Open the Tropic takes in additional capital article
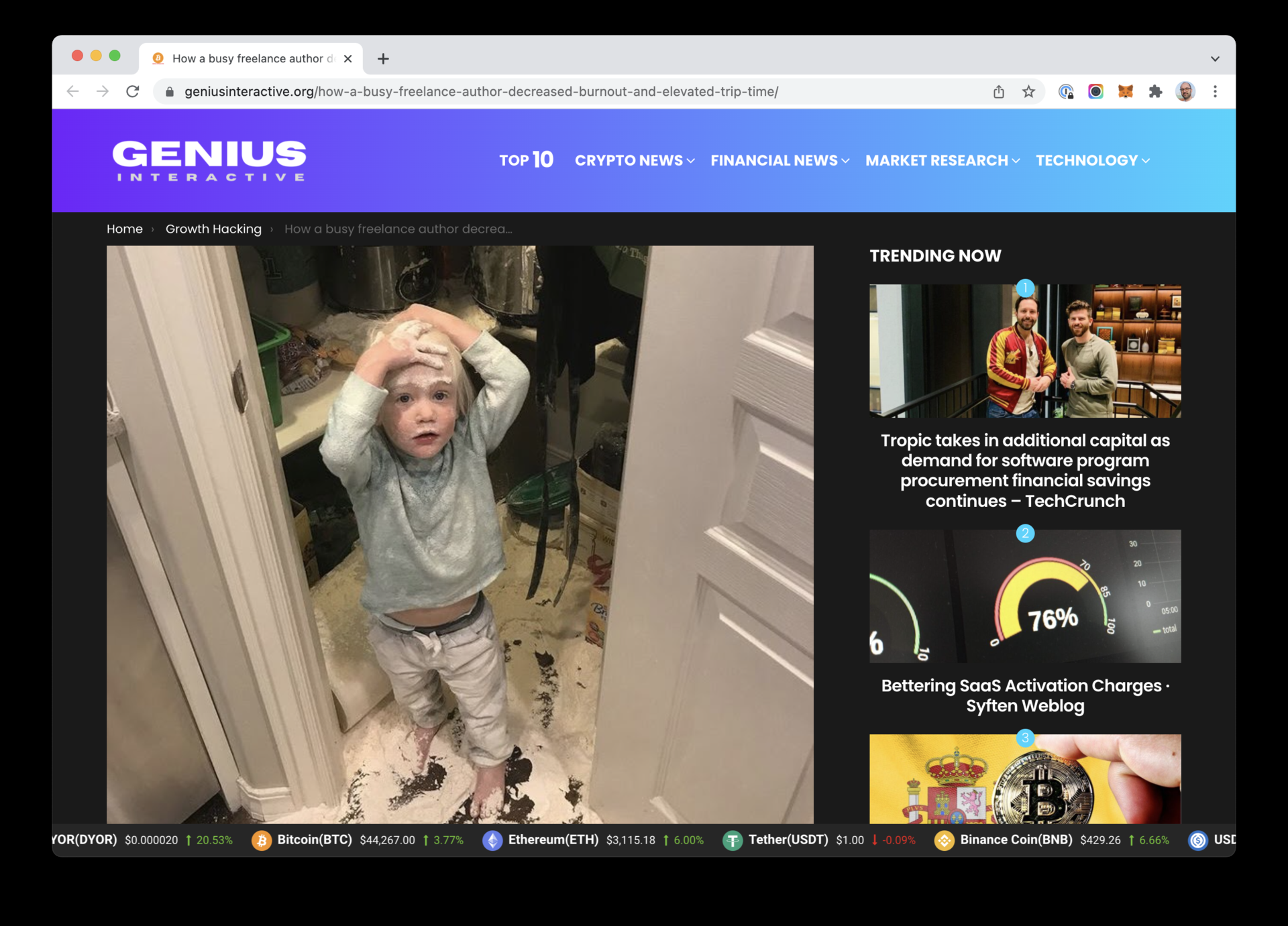 pos(1024,470)
